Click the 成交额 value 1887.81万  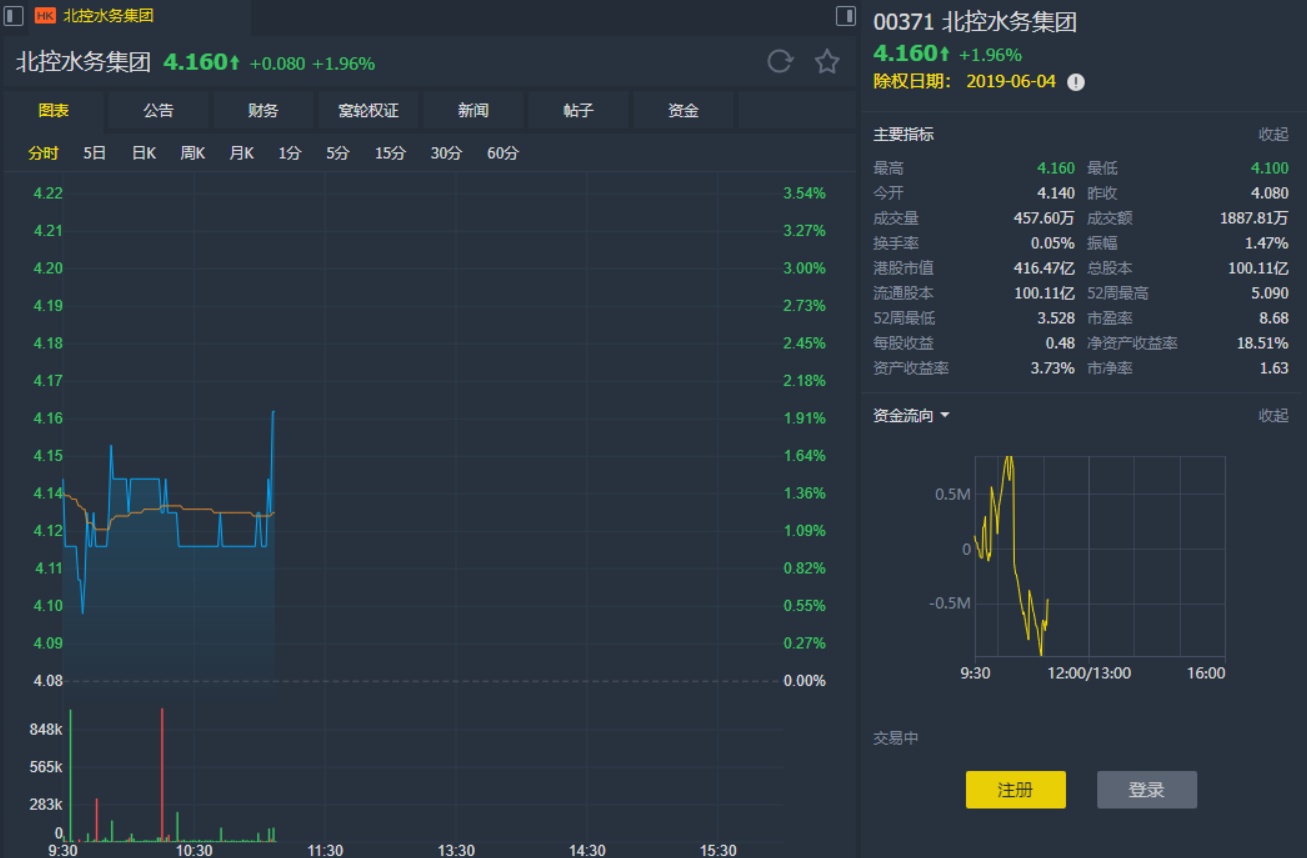[x=1253, y=218]
